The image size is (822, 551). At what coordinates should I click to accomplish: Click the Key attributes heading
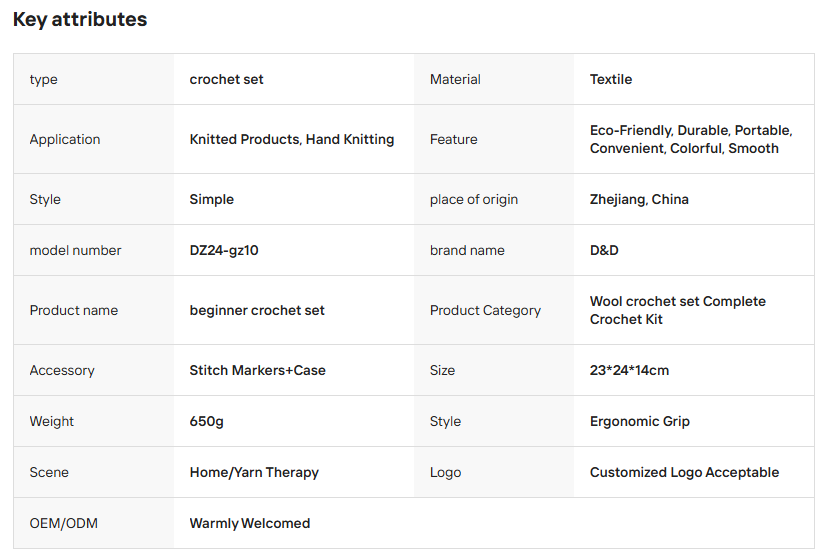(80, 19)
